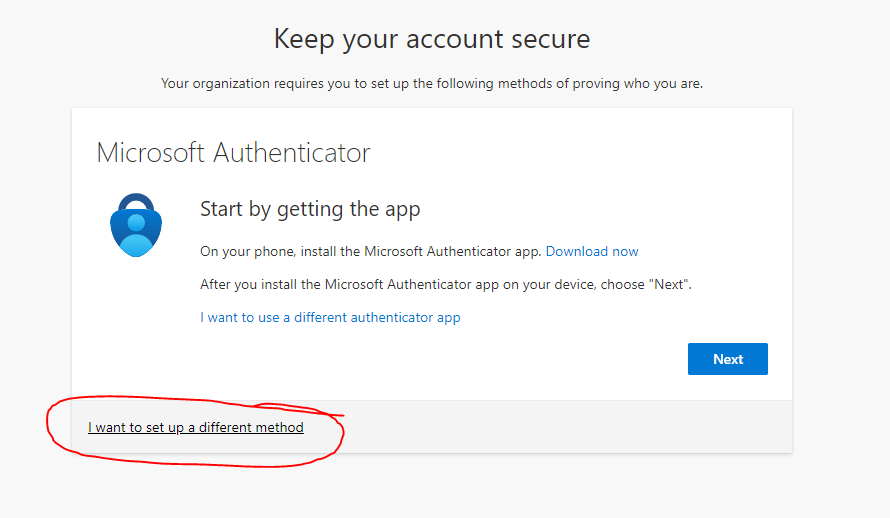Click the Next button
The image size is (890, 518).
pos(728,359)
